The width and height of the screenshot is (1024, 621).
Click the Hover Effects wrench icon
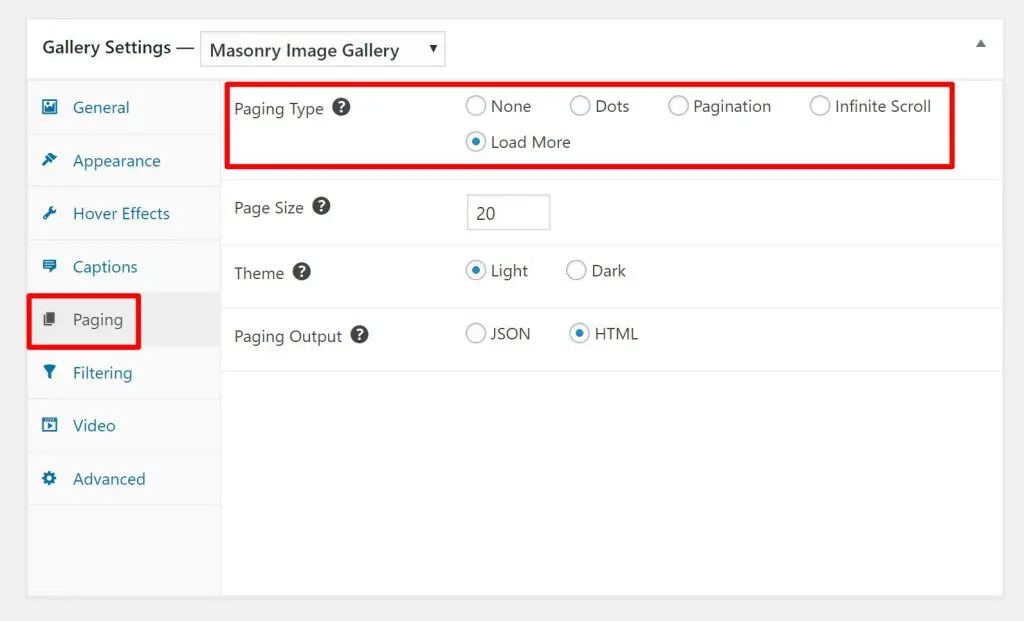(x=49, y=213)
